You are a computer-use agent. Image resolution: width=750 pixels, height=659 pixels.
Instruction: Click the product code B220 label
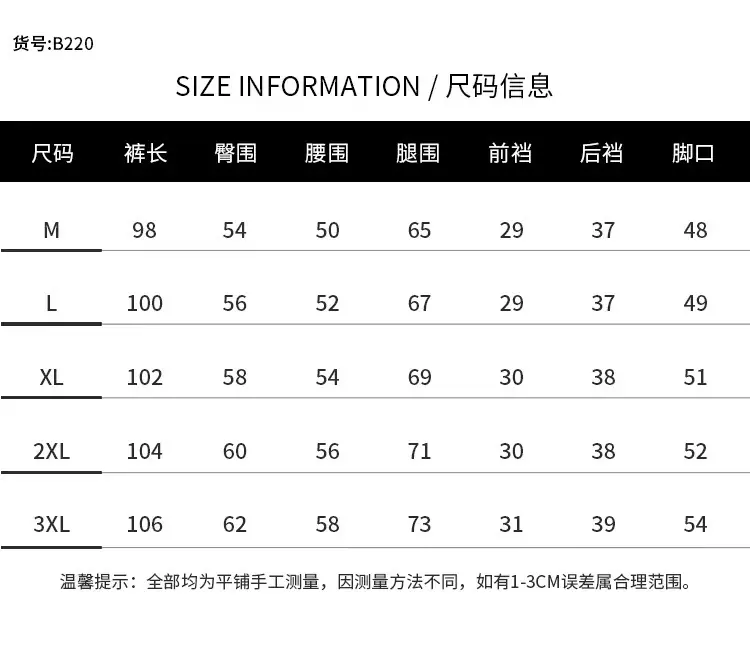coord(53,44)
